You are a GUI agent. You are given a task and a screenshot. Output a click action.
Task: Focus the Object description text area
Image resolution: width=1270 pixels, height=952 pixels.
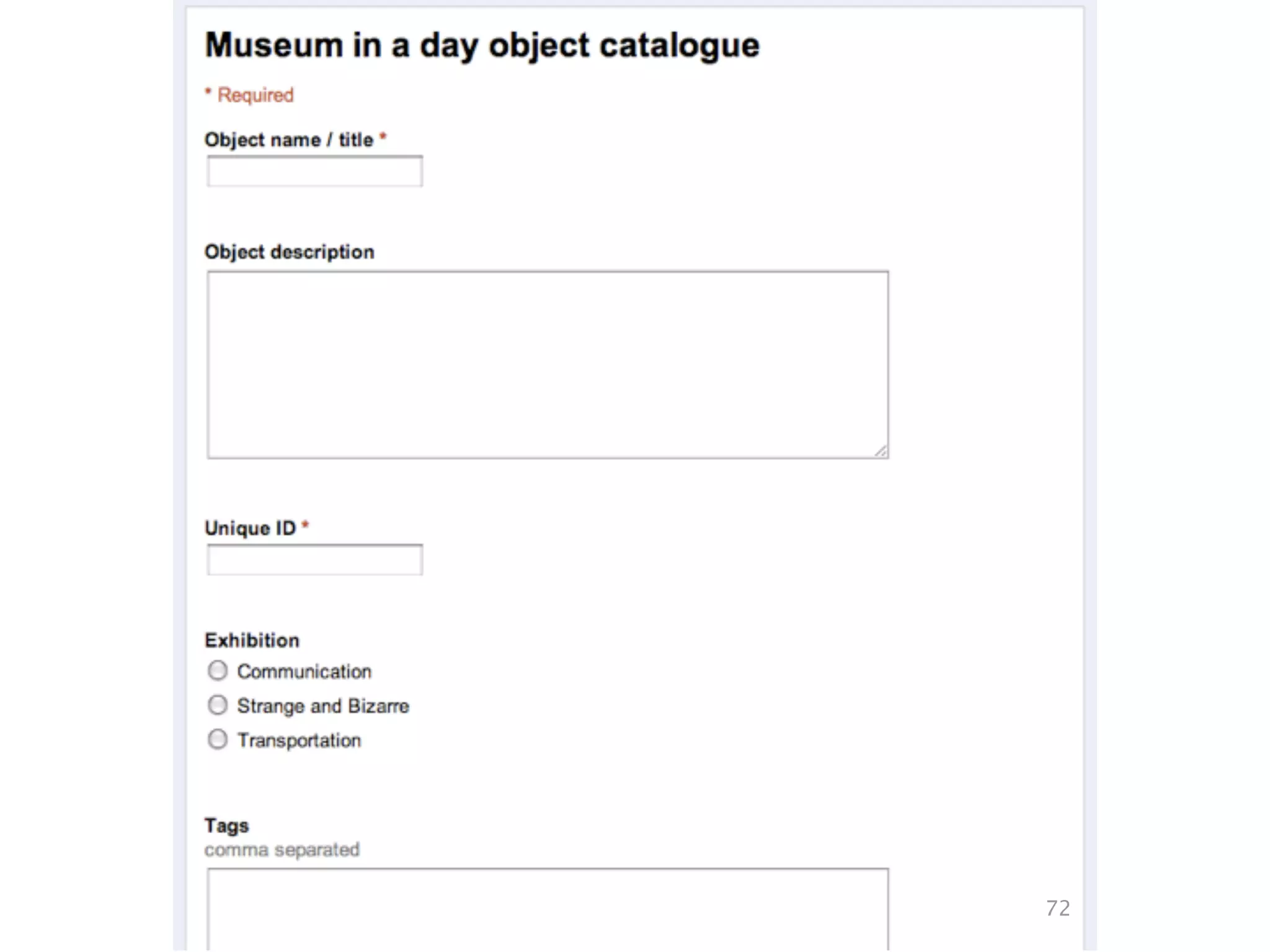(547, 364)
